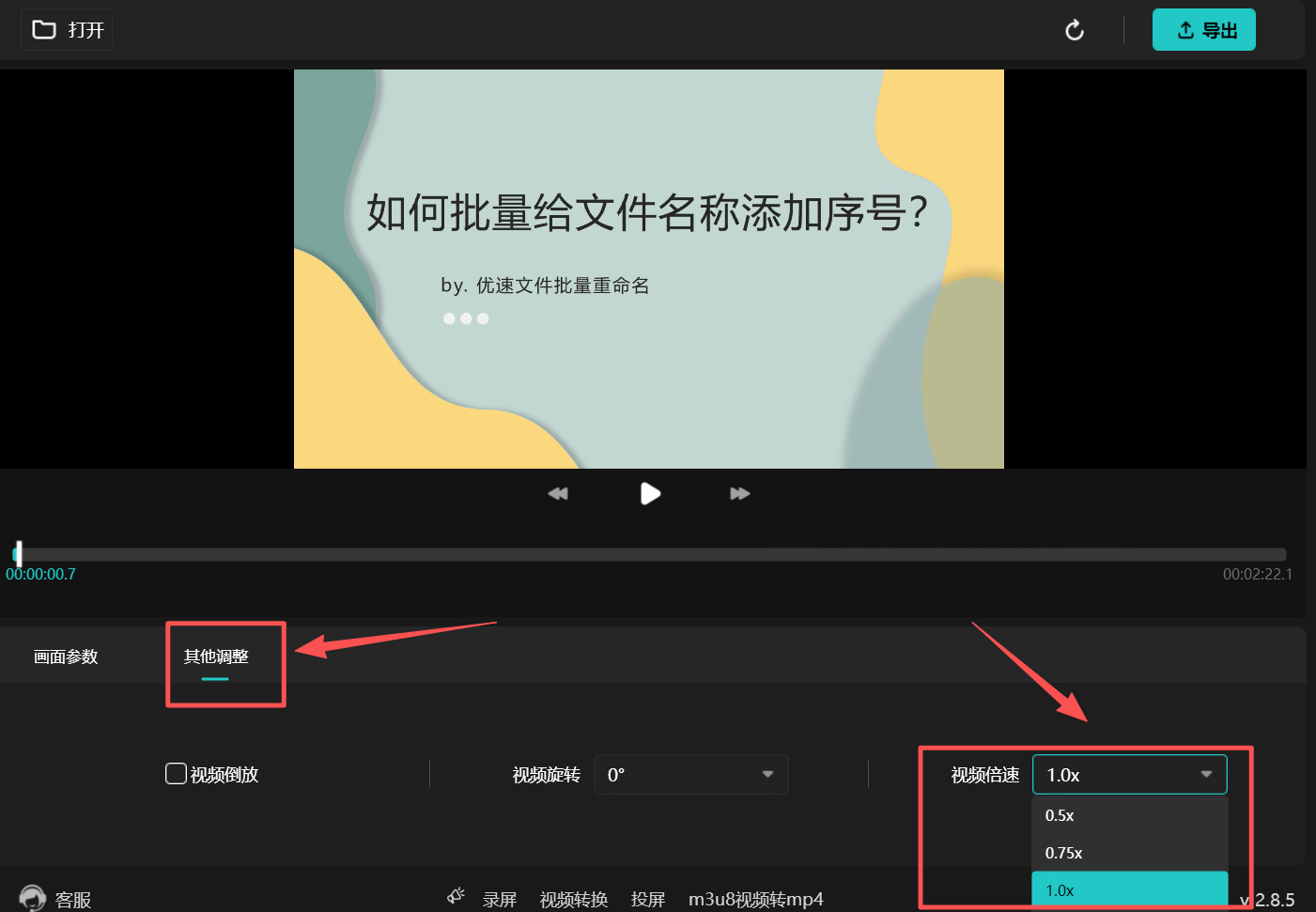
Task: Choose 1.0x from the speed list
Action: 1060,889
